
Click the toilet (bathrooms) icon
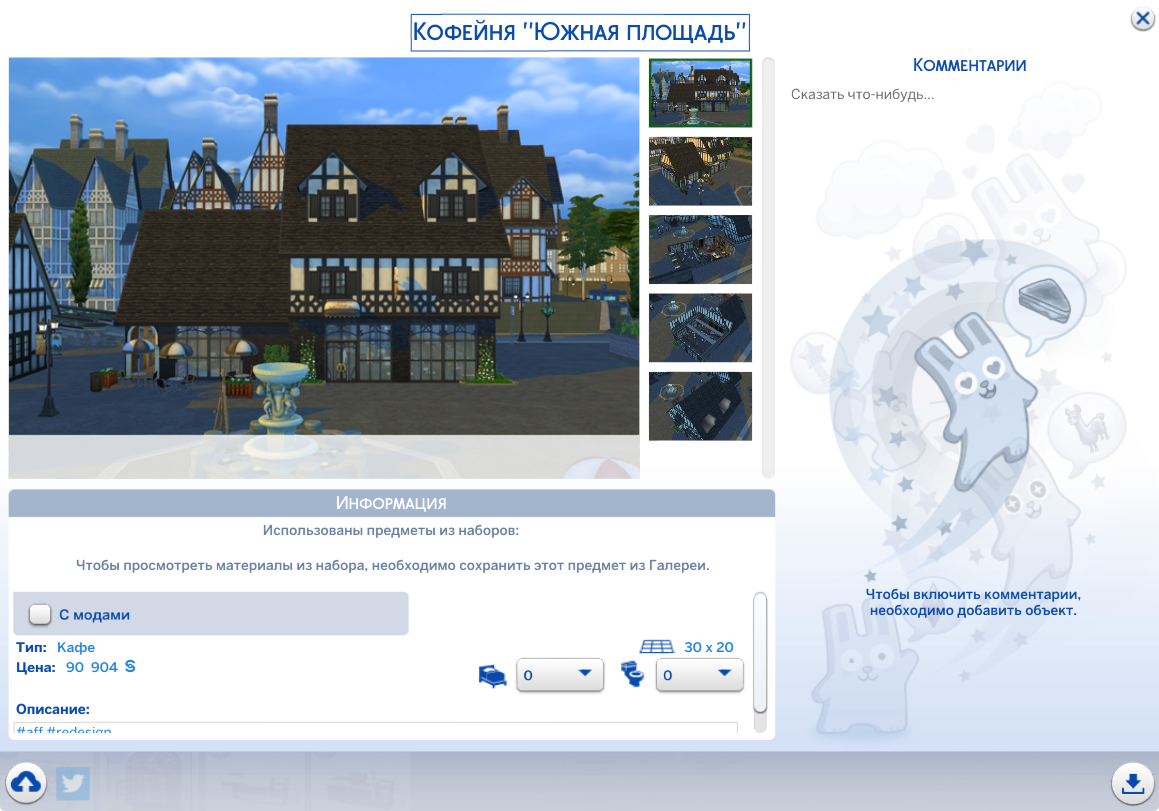(633, 673)
